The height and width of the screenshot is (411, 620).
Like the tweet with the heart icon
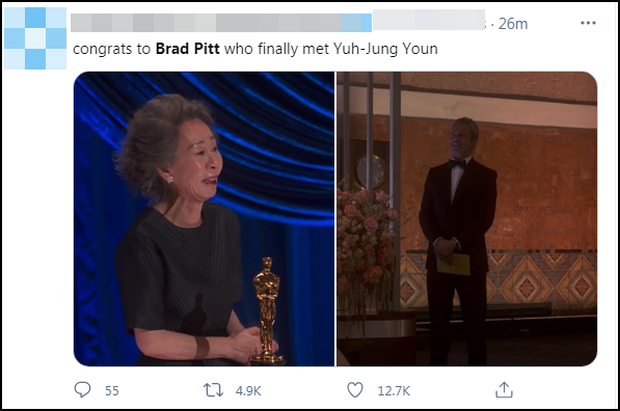356,389
